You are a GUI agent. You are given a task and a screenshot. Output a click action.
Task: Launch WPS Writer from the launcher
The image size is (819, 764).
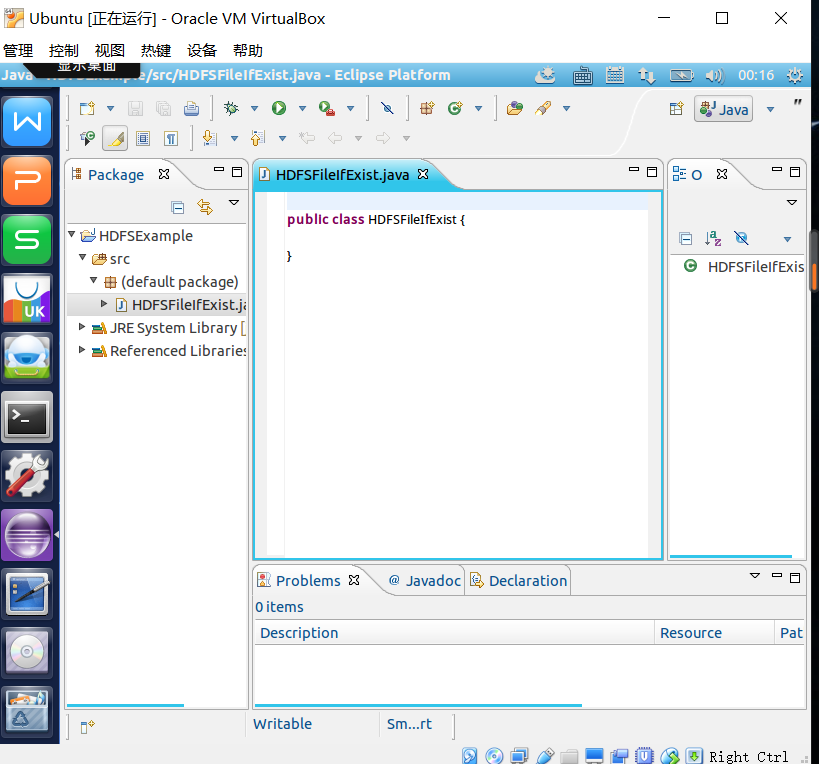[27, 122]
